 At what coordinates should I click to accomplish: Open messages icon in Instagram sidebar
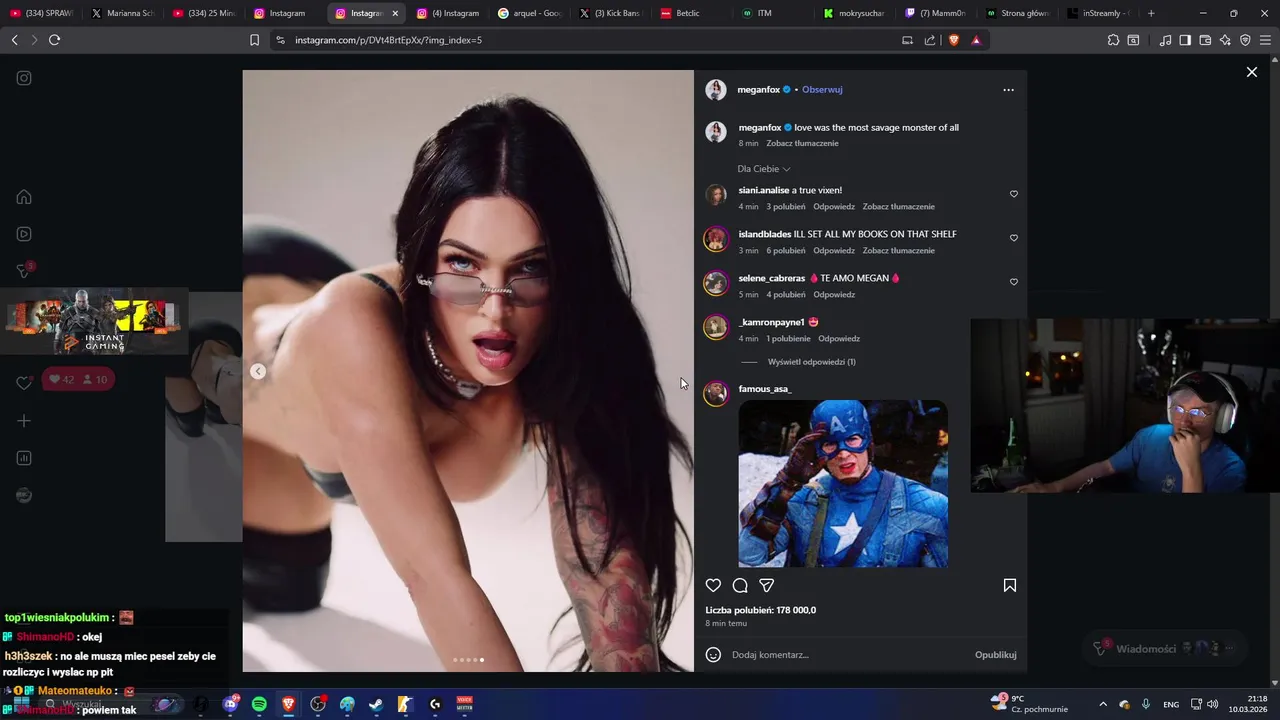click(x=24, y=271)
